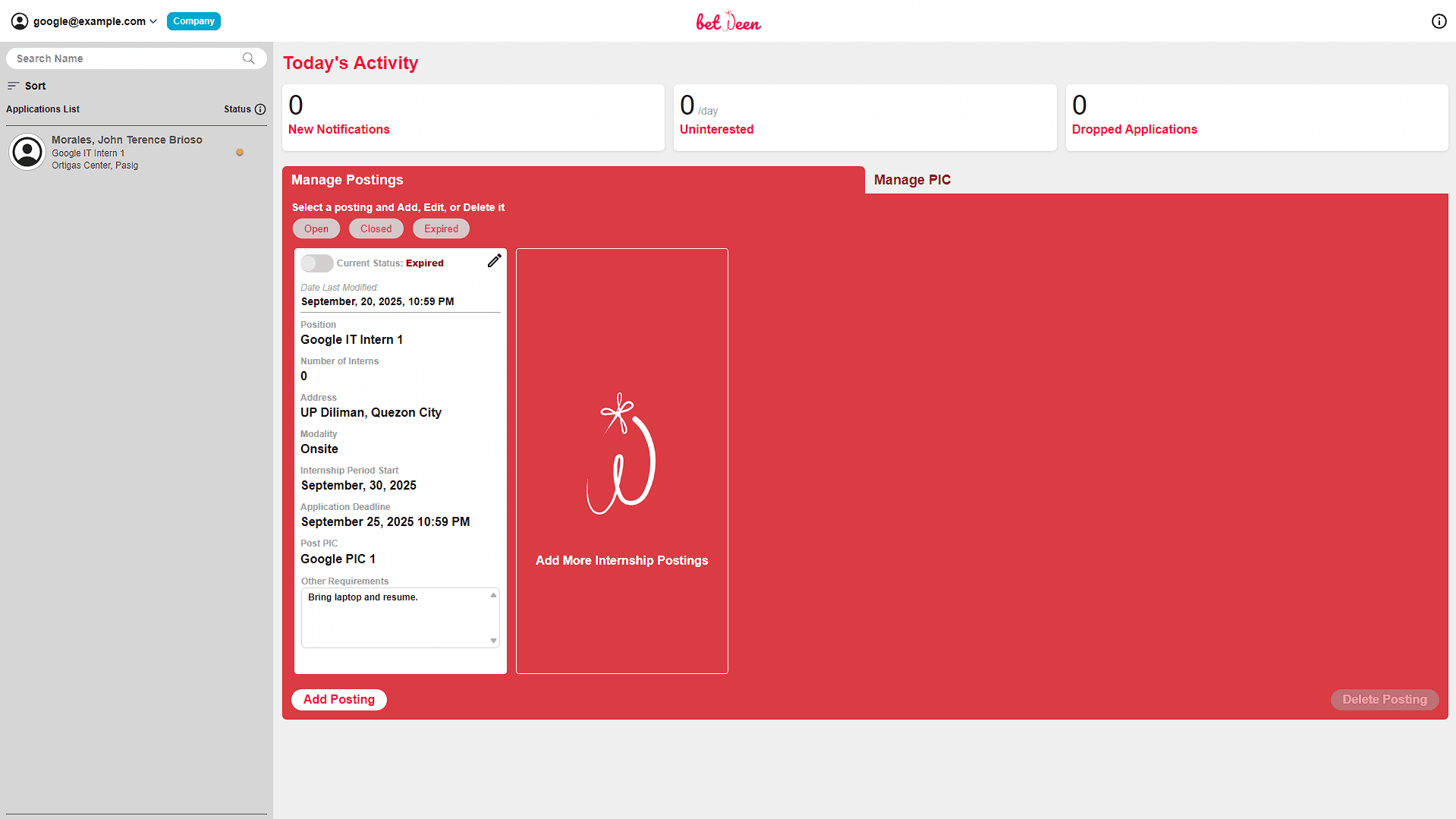Click John Terence Morales applicant avatar
1456x819 pixels.
click(x=27, y=152)
